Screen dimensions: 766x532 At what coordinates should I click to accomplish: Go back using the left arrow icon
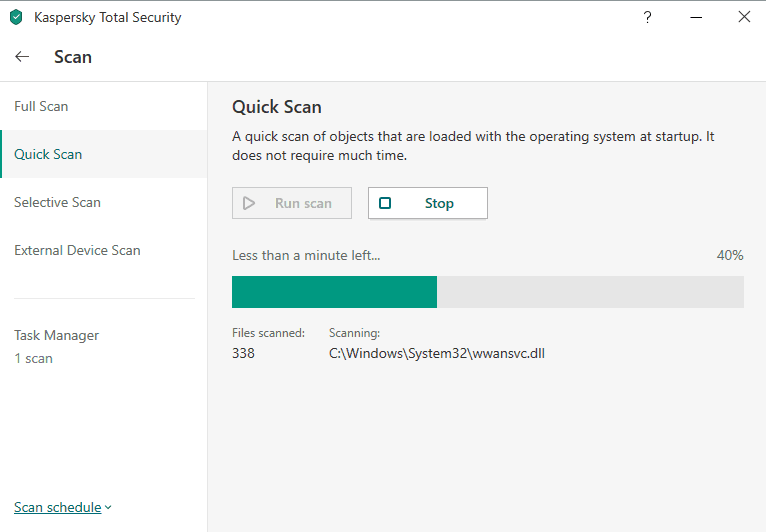click(22, 57)
